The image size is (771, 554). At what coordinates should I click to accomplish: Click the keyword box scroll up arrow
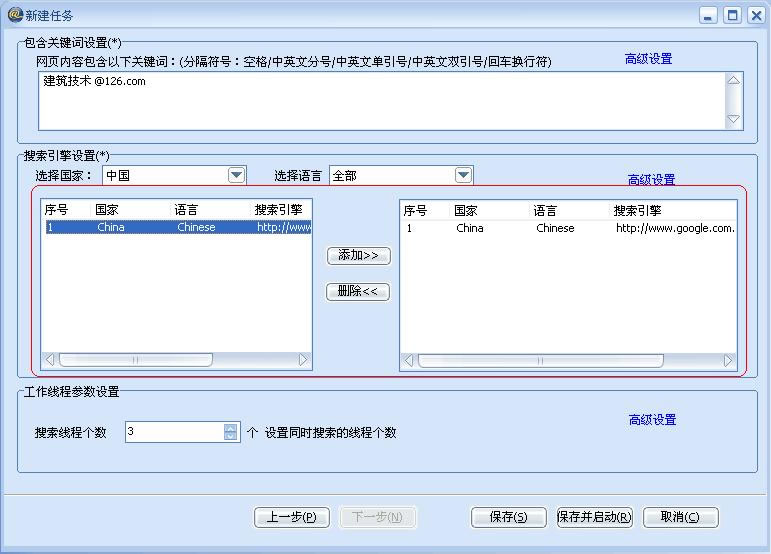(x=734, y=80)
